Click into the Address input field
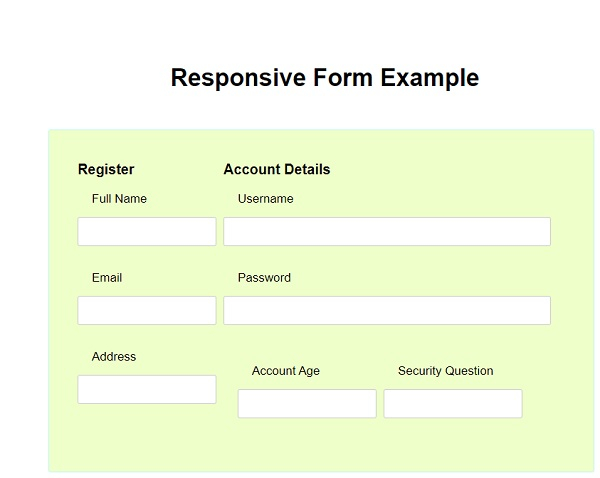The image size is (600, 478). (x=147, y=389)
